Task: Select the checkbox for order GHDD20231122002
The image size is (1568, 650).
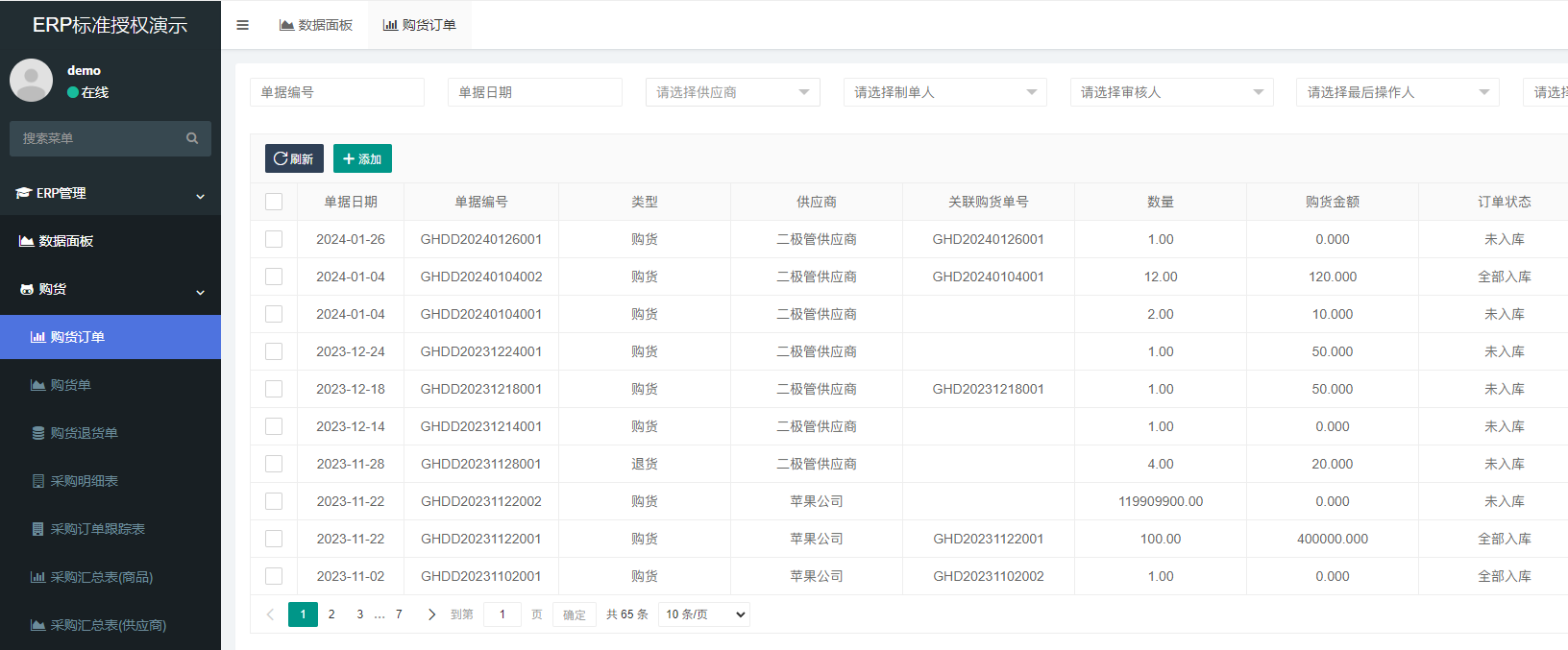Action: click(x=274, y=501)
